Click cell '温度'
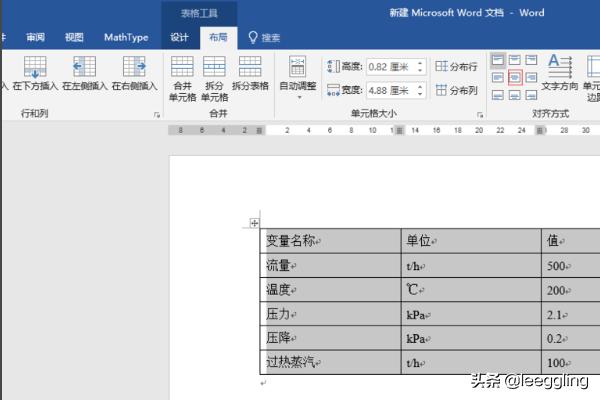This screenshot has width=600, height=400. (x=331, y=290)
